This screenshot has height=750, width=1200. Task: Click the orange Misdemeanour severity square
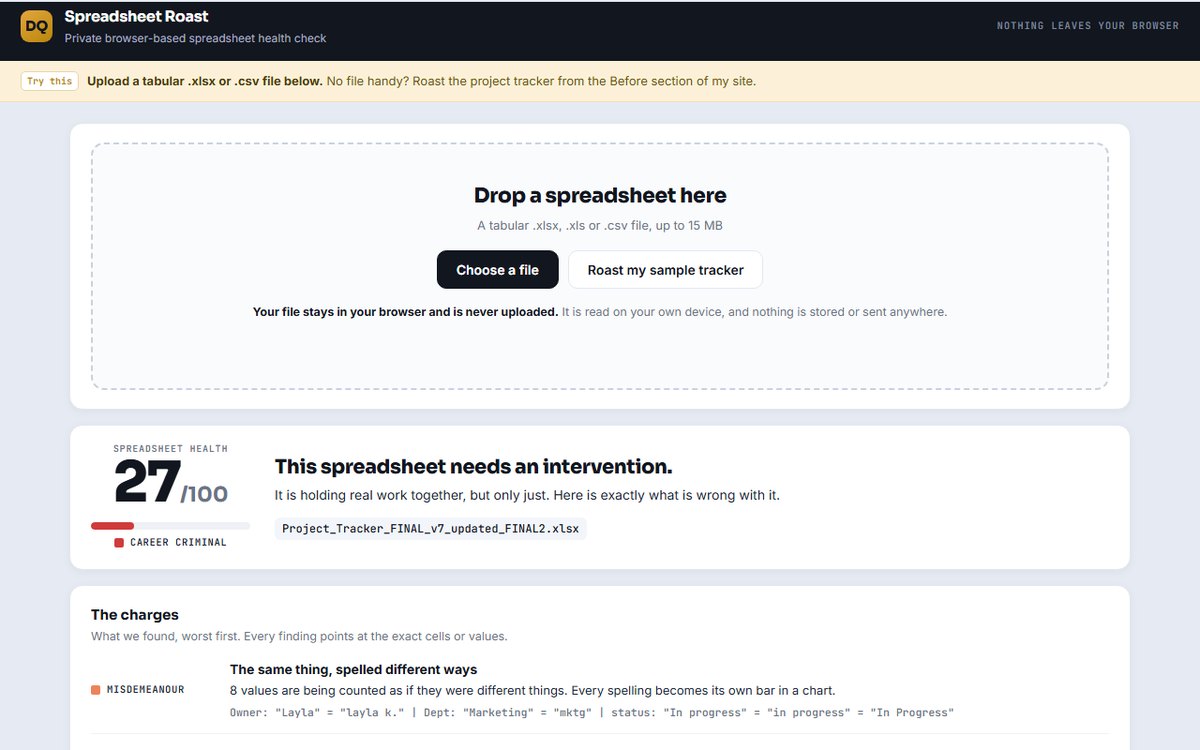tap(96, 690)
